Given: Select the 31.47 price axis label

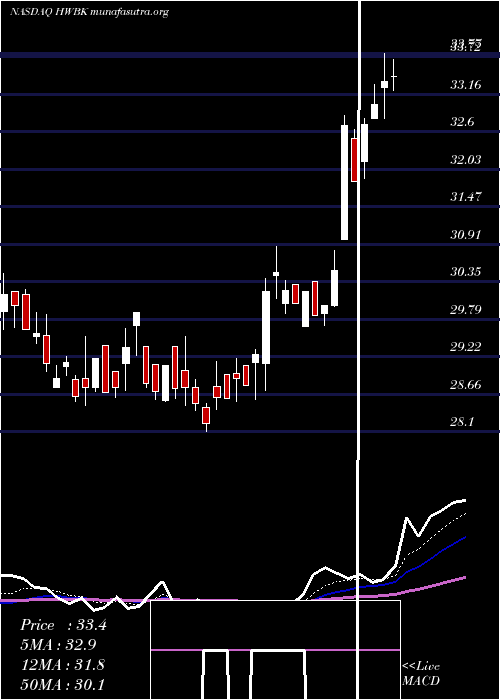Looking at the screenshot, I should (465, 196).
